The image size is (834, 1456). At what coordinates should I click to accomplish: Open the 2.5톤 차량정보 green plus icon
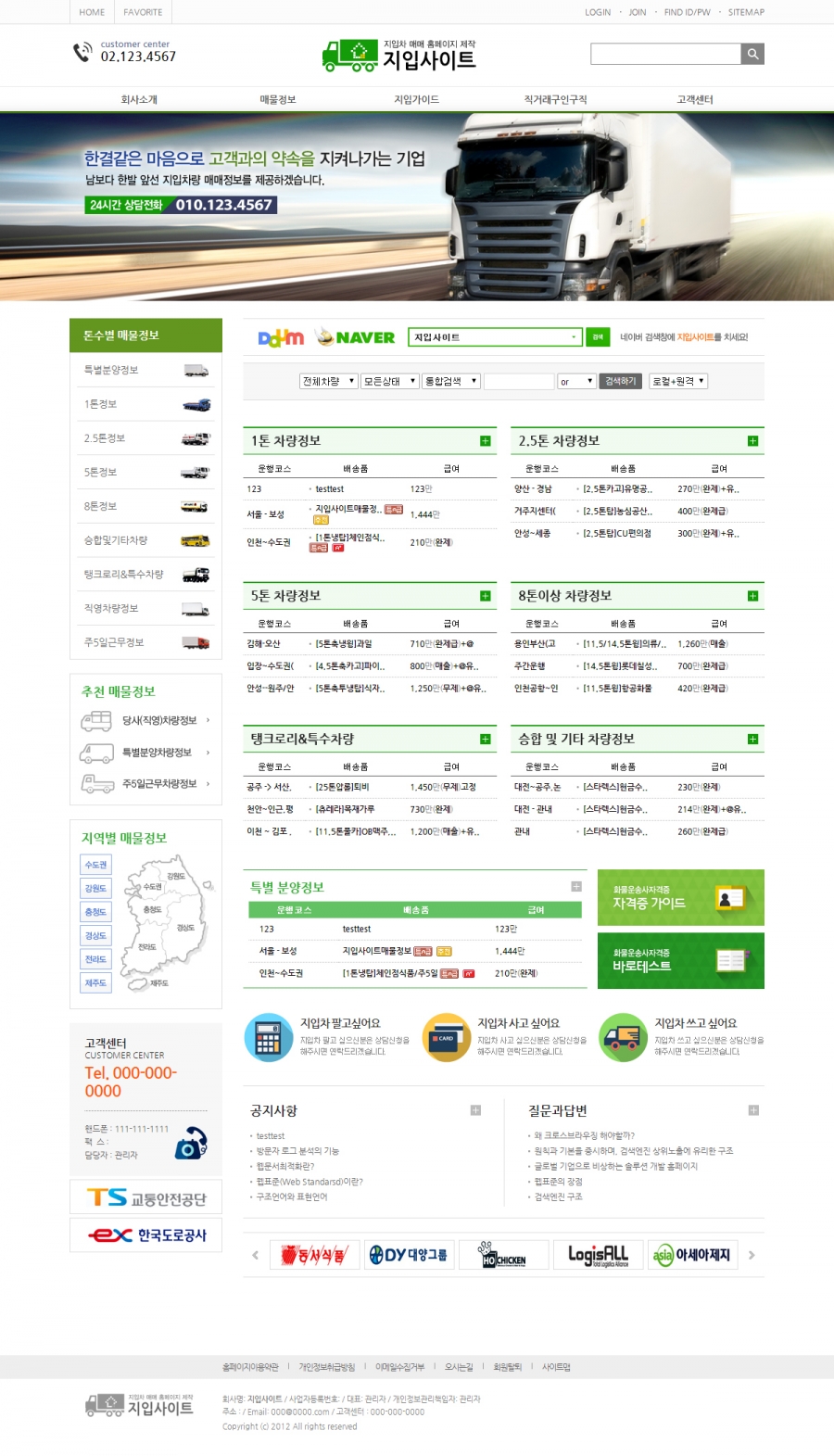click(x=752, y=441)
